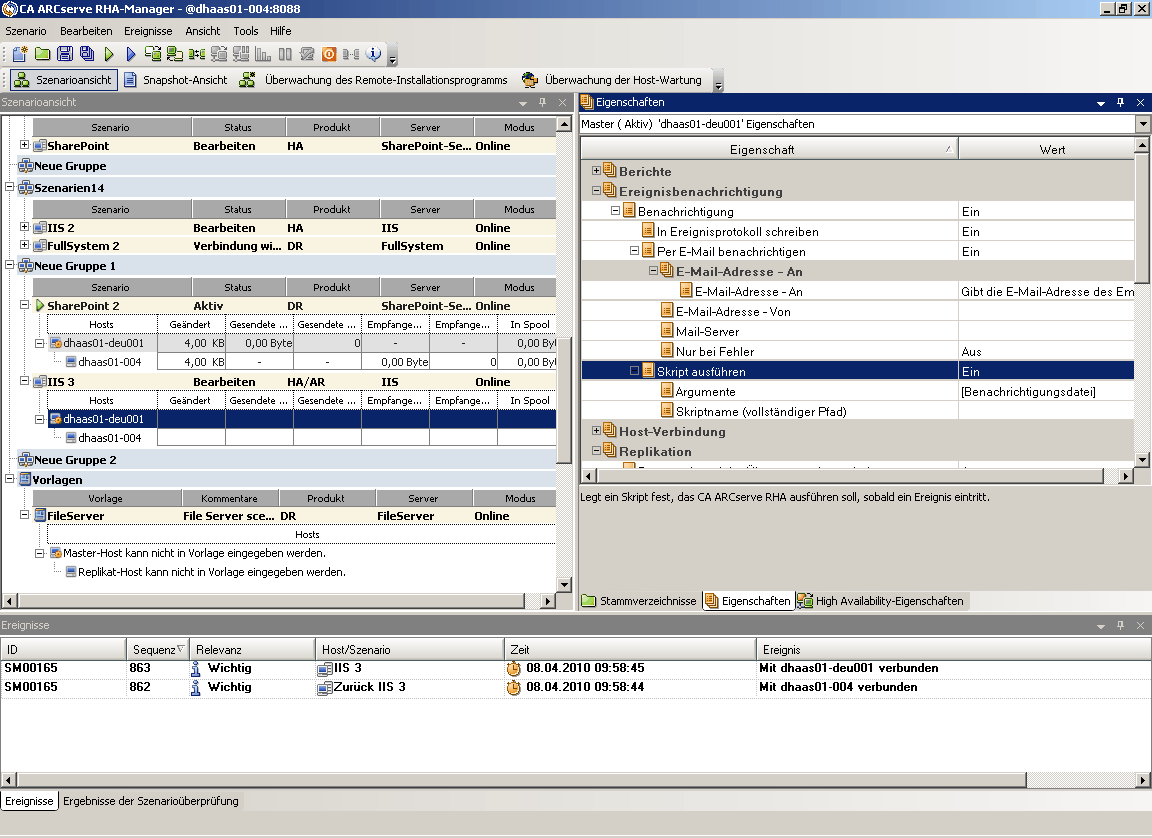Click the Snapshot-Ansicht button
The width and height of the screenshot is (1152, 838).
click(176, 80)
